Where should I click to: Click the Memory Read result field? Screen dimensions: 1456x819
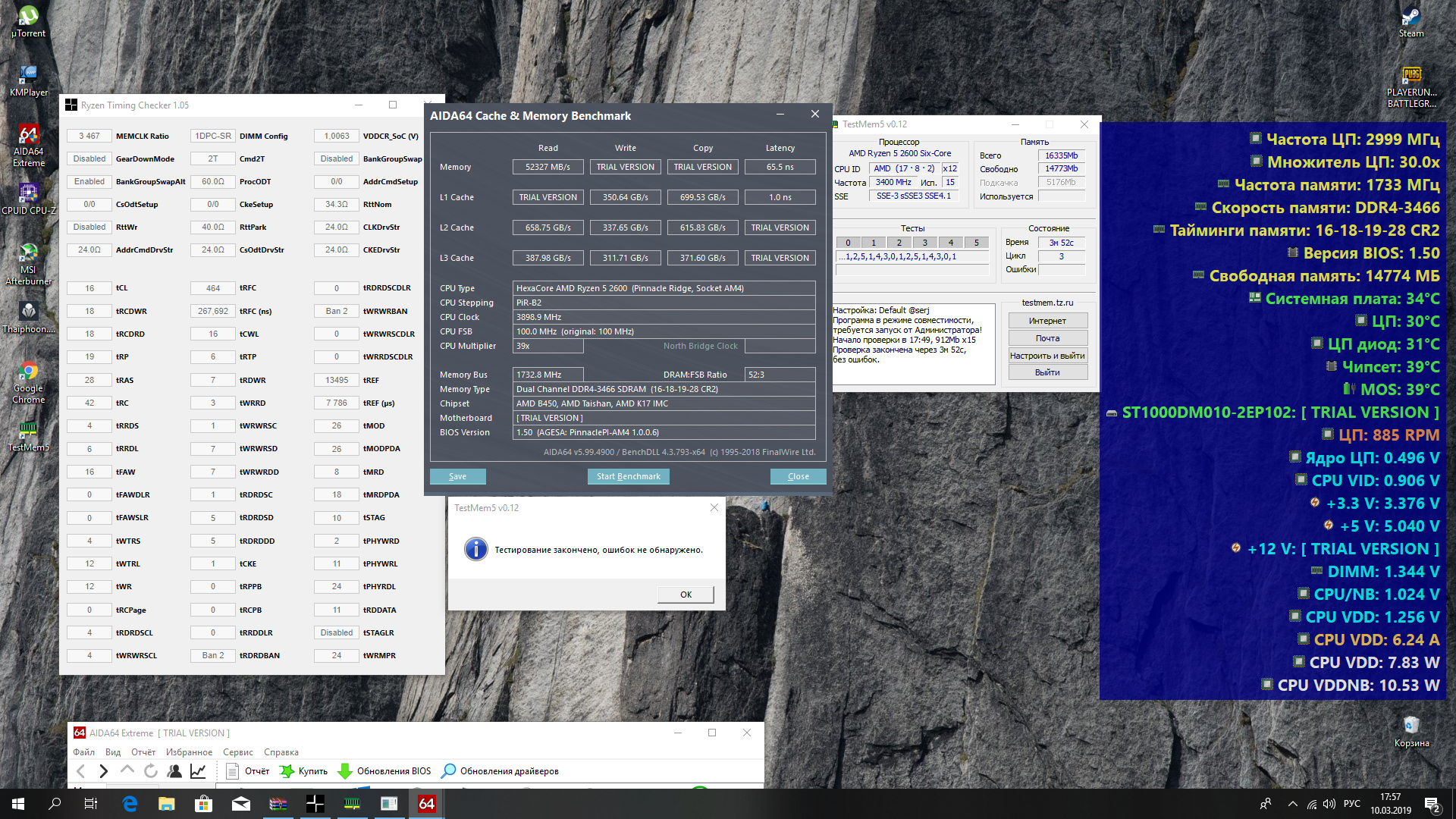pos(548,167)
